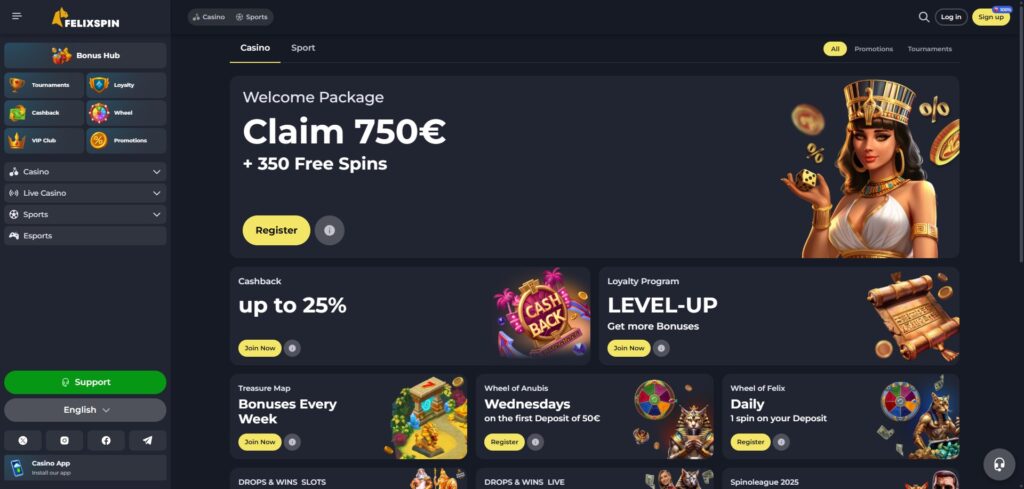Click the search magnifier icon
The height and width of the screenshot is (489, 1024).
pyautogui.click(x=923, y=17)
